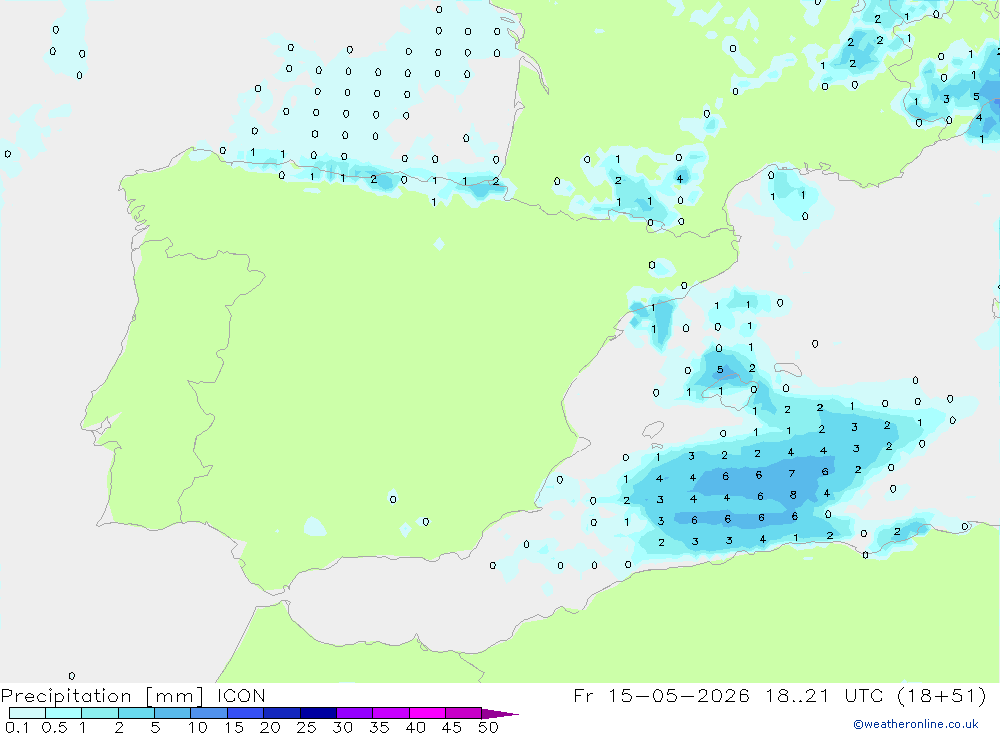Screen dimensions: 1000x733
Task: Click the legend label '15'
Action: click(x=234, y=727)
